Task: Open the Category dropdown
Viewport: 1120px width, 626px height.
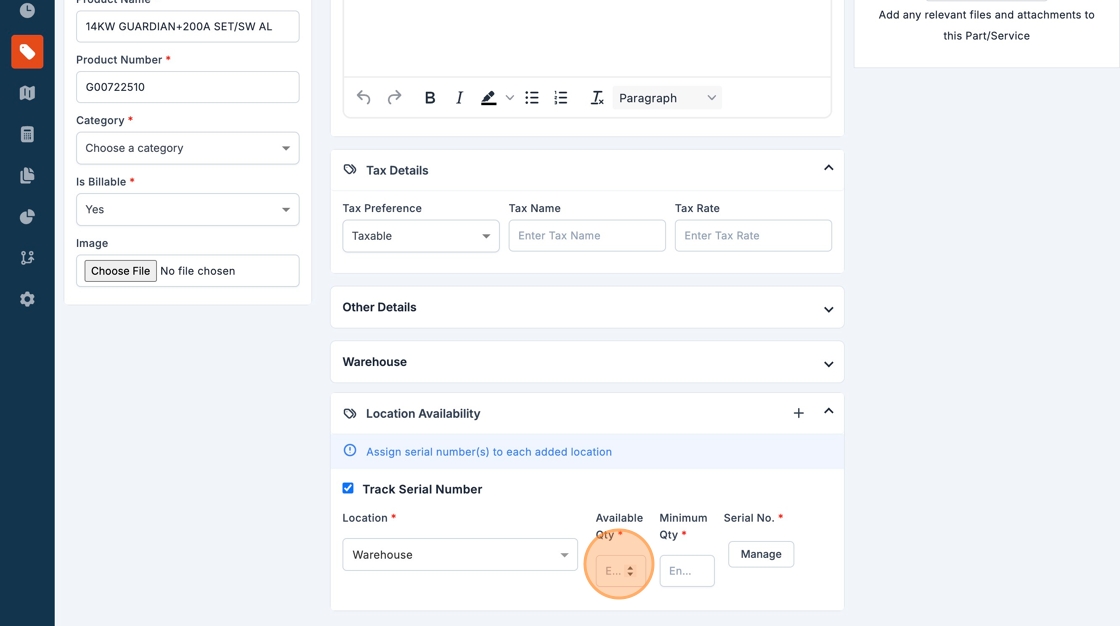Action: [x=188, y=148]
